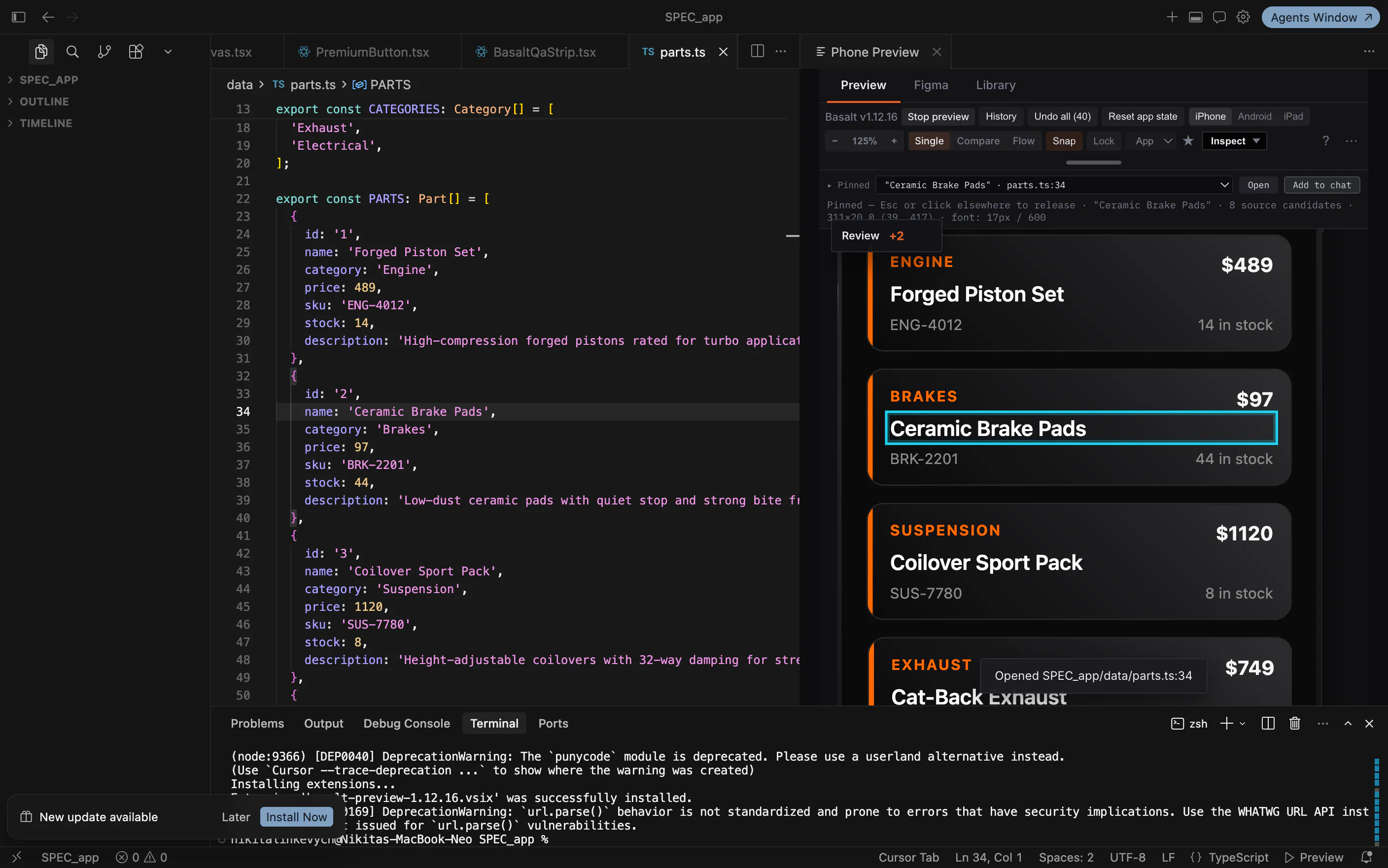Increase zoom with plus button

pyautogui.click(x=894, y=141)
